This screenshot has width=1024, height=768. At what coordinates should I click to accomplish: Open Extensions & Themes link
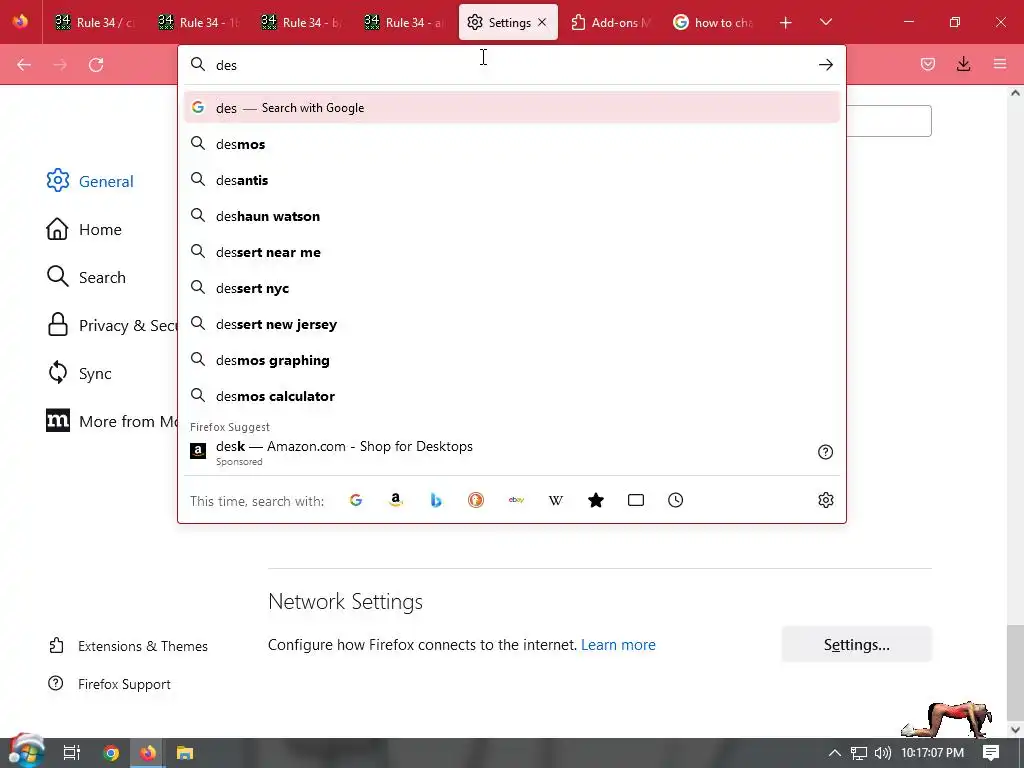(129, 646)
